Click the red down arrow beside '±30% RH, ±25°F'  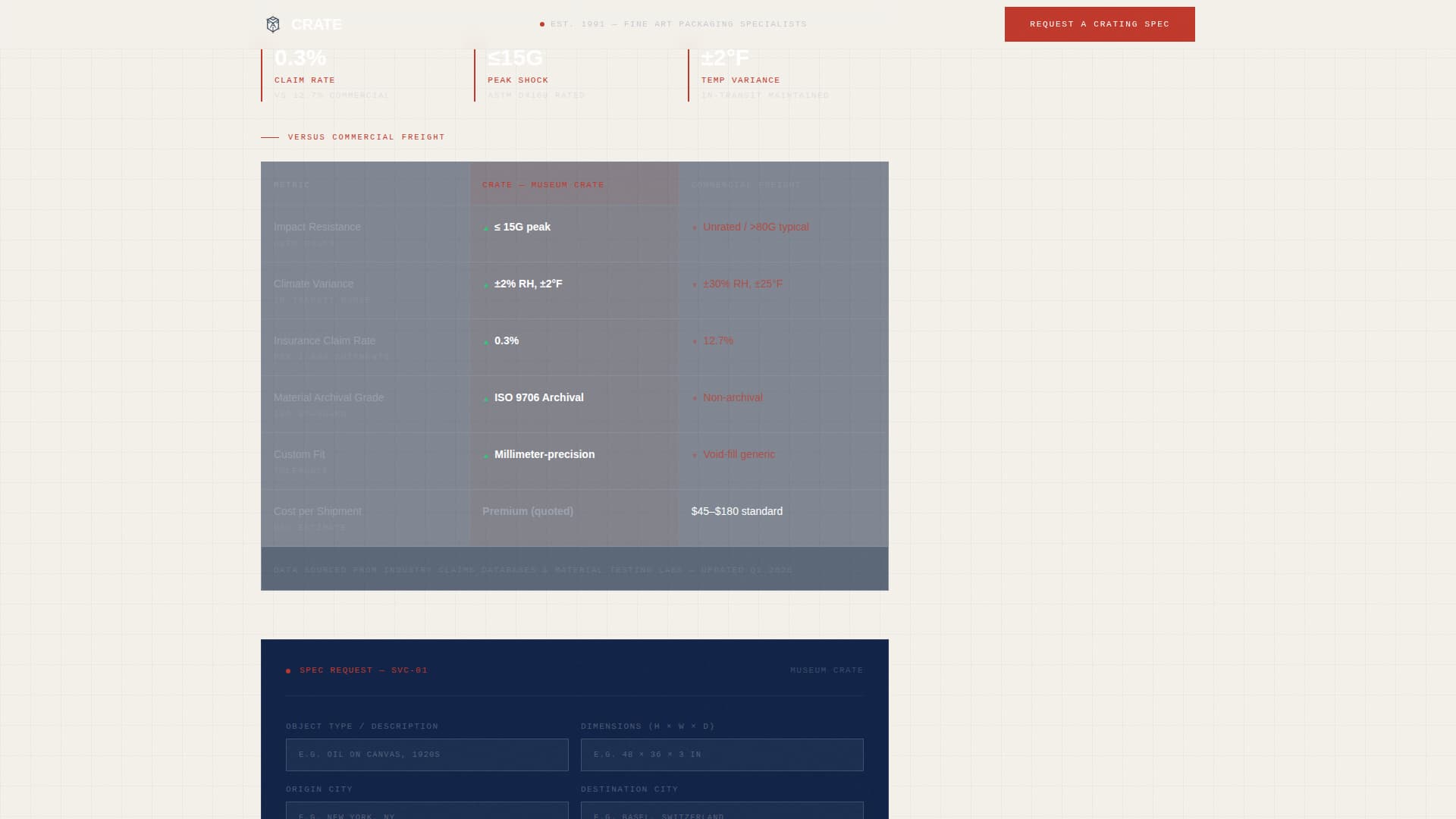(x=695, y=284)
